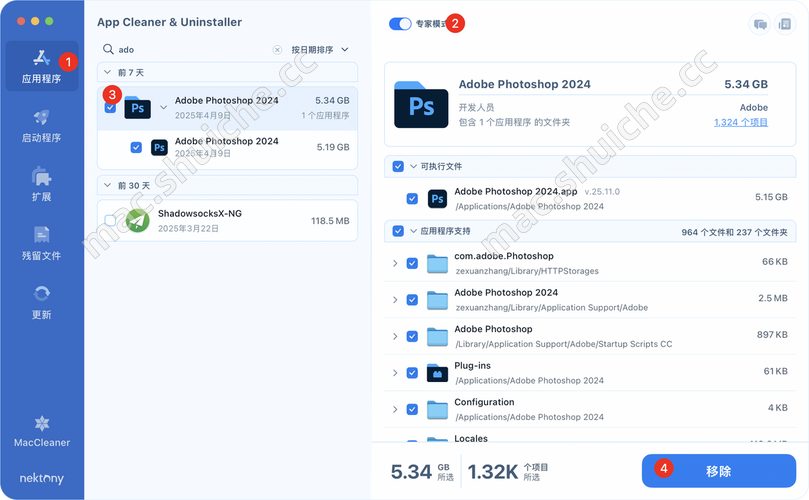The height and width of the screenshot is (500, 809).
Task: Clear the search field with the x icon
Action: coord(277,49)
